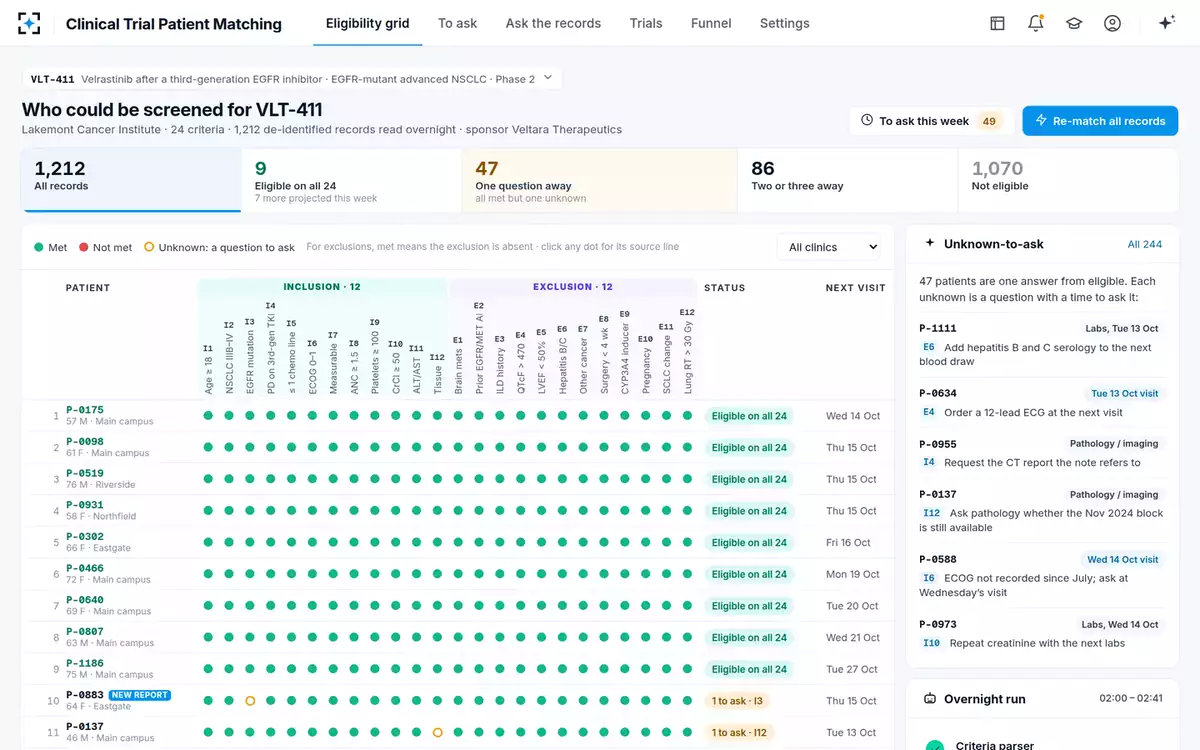This screenshot has width=1200, height=750.
Task: Click the E12 dot in P-1186 row
Action: tap(687, 669)
